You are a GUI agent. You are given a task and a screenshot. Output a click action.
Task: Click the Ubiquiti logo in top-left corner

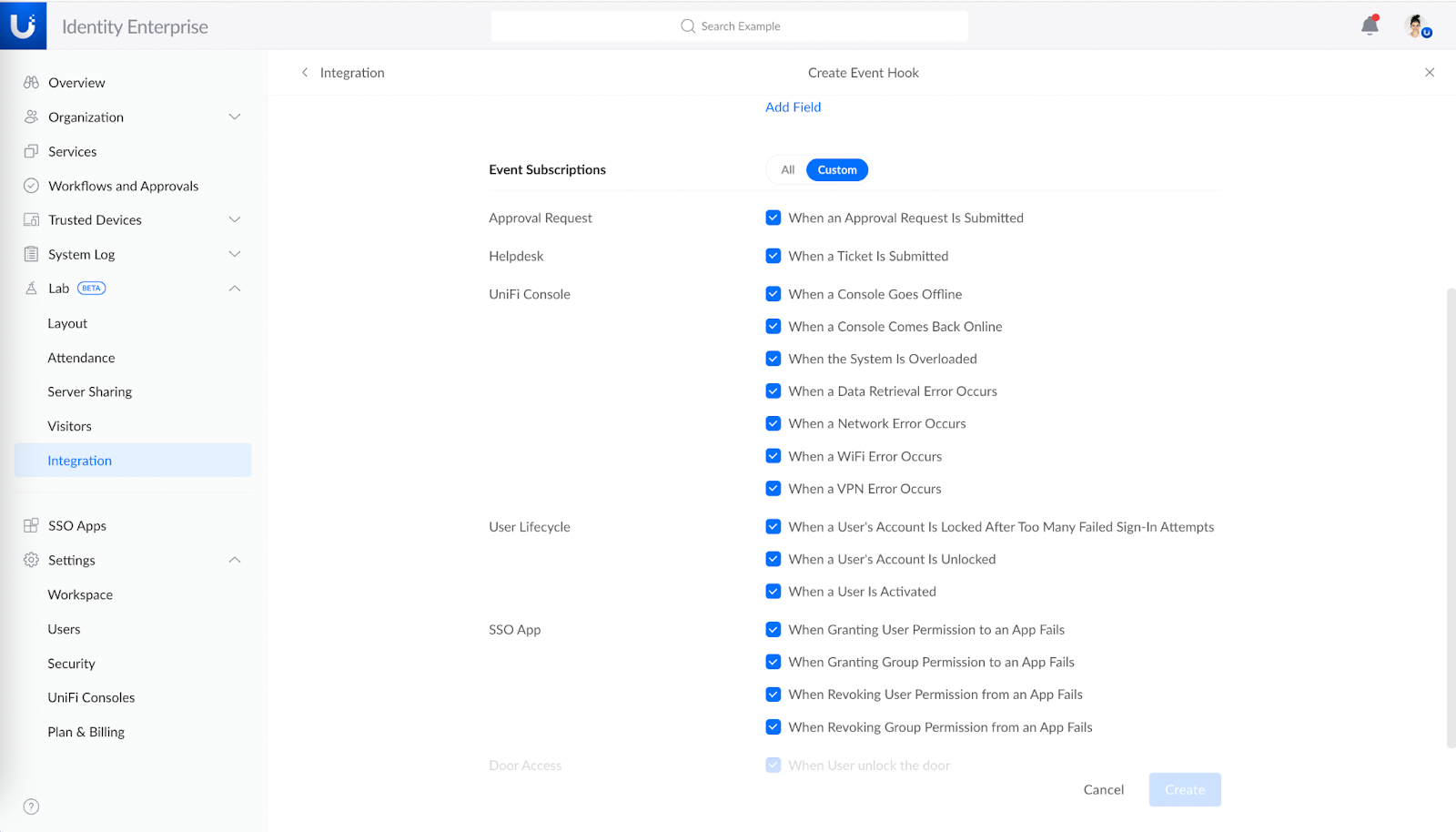coord(23,25)
